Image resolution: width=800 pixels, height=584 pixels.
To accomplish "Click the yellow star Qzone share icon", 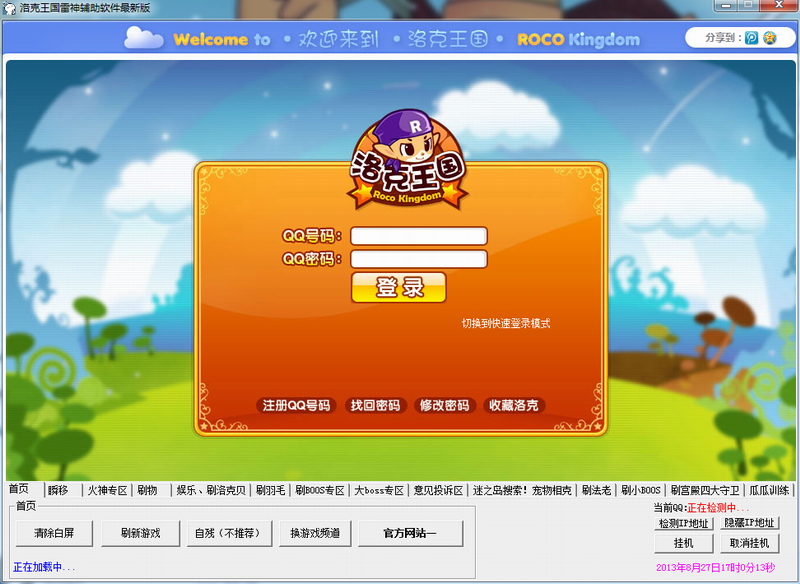I will click(769, 38).
